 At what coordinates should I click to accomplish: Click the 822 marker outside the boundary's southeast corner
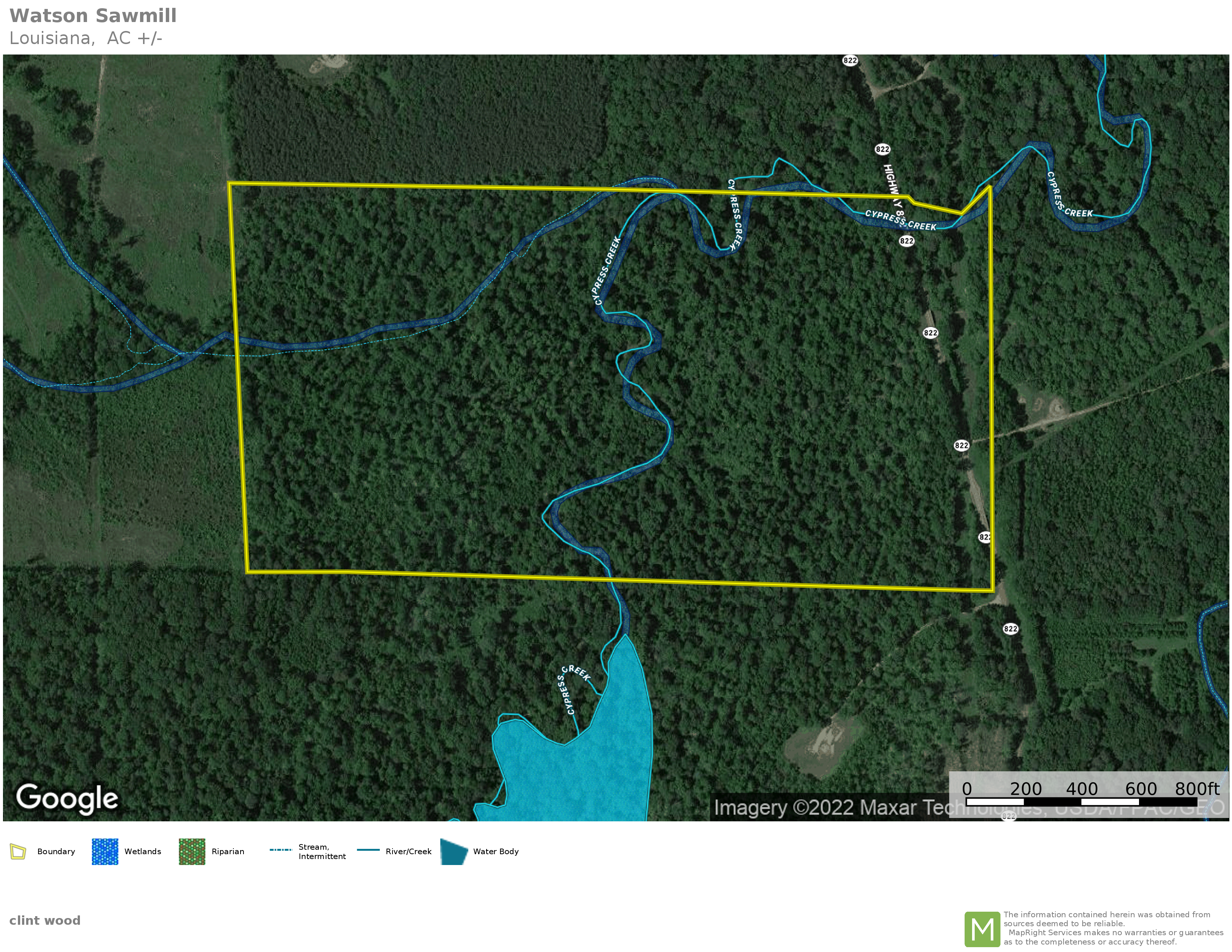click(x=1010, y=629)
